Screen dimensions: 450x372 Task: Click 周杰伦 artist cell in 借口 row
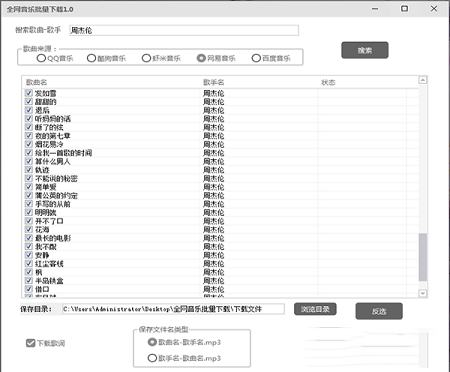point(214,289)
